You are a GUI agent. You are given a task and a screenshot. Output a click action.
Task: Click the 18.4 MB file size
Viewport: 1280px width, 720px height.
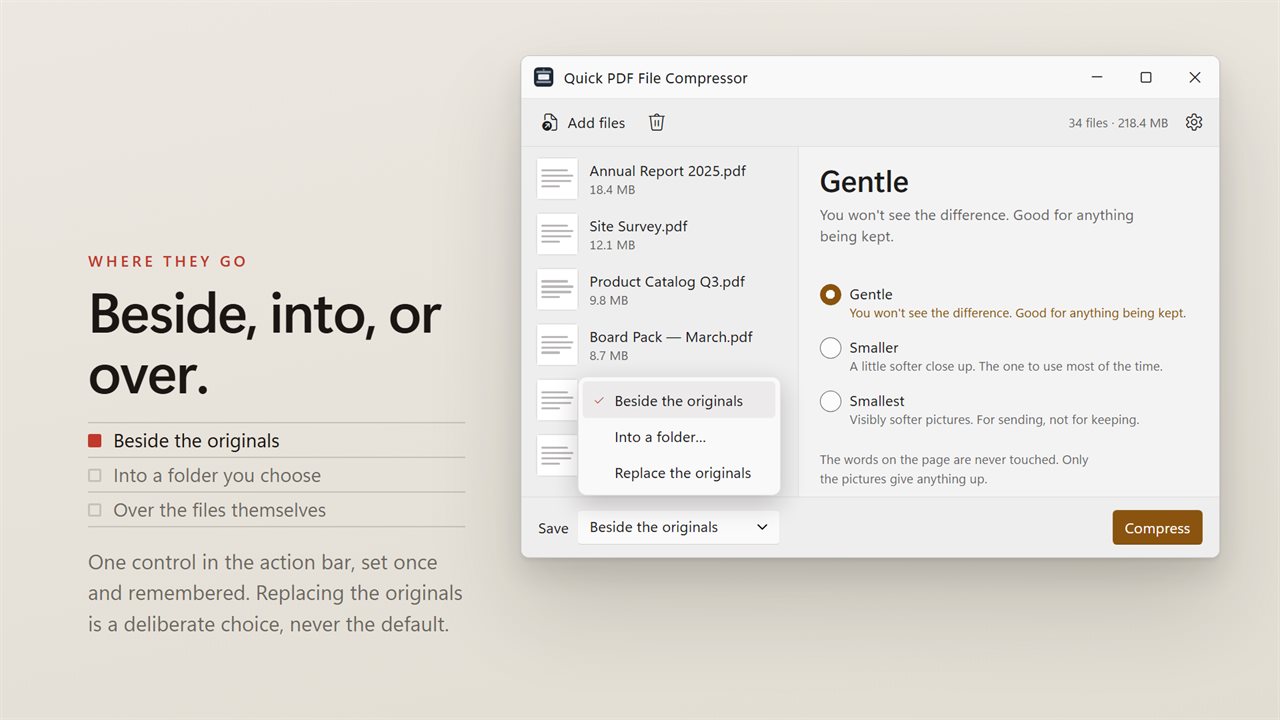tap(612, 190)
